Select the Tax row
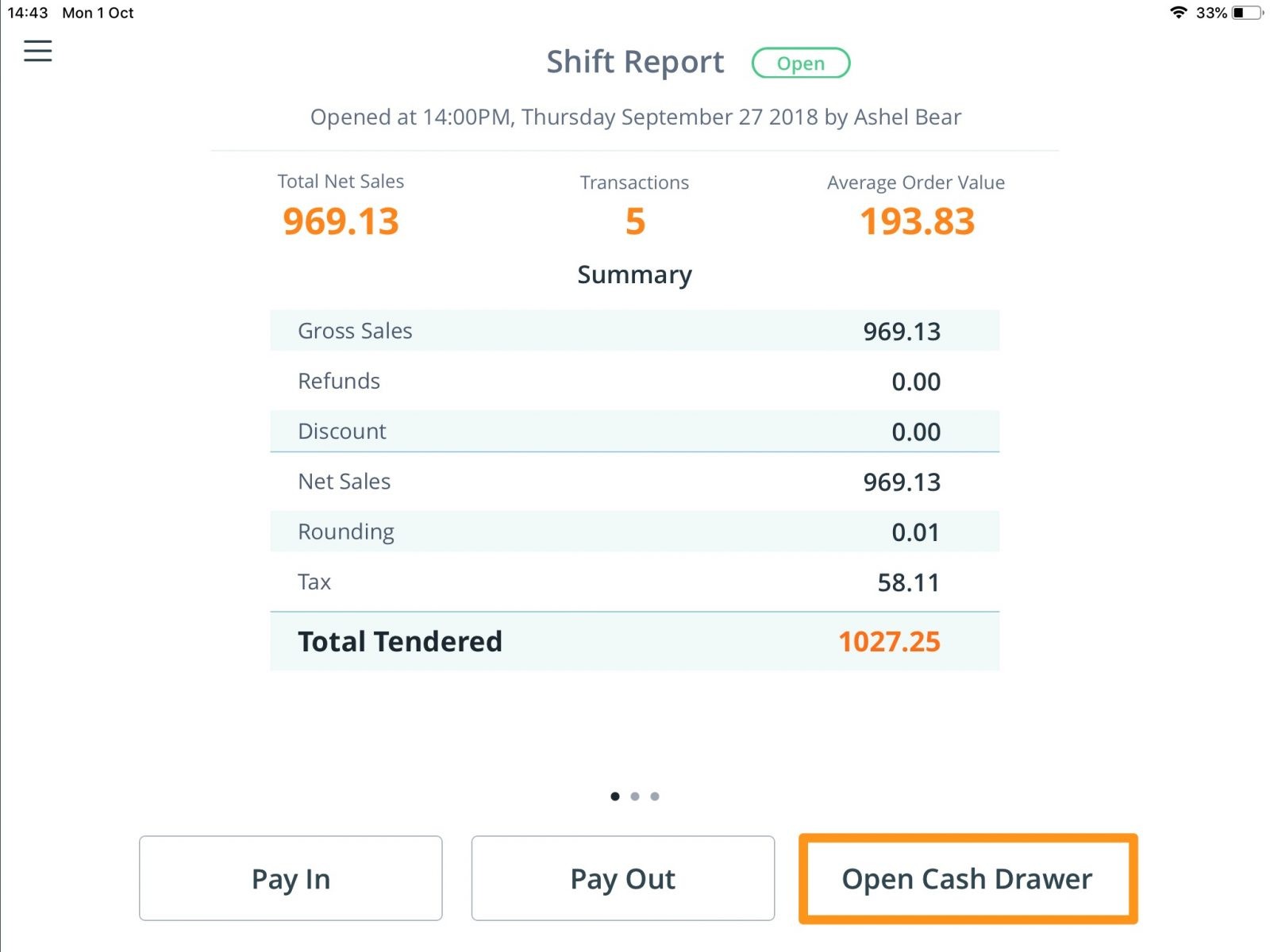This screenshot has width=1270, height=952. [634, 582]
